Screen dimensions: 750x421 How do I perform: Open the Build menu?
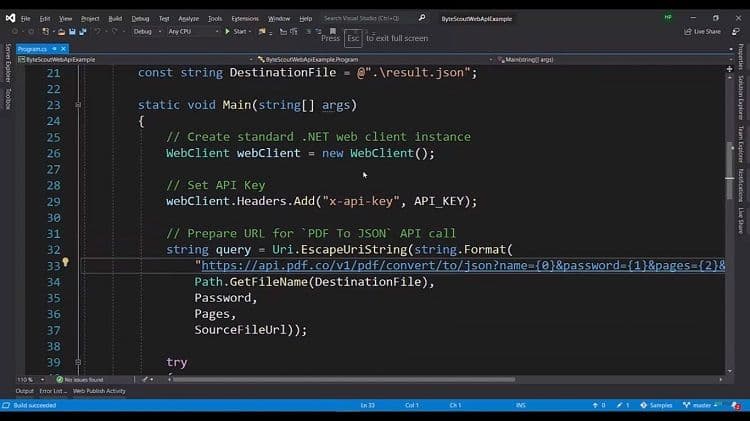pos(116,18)
